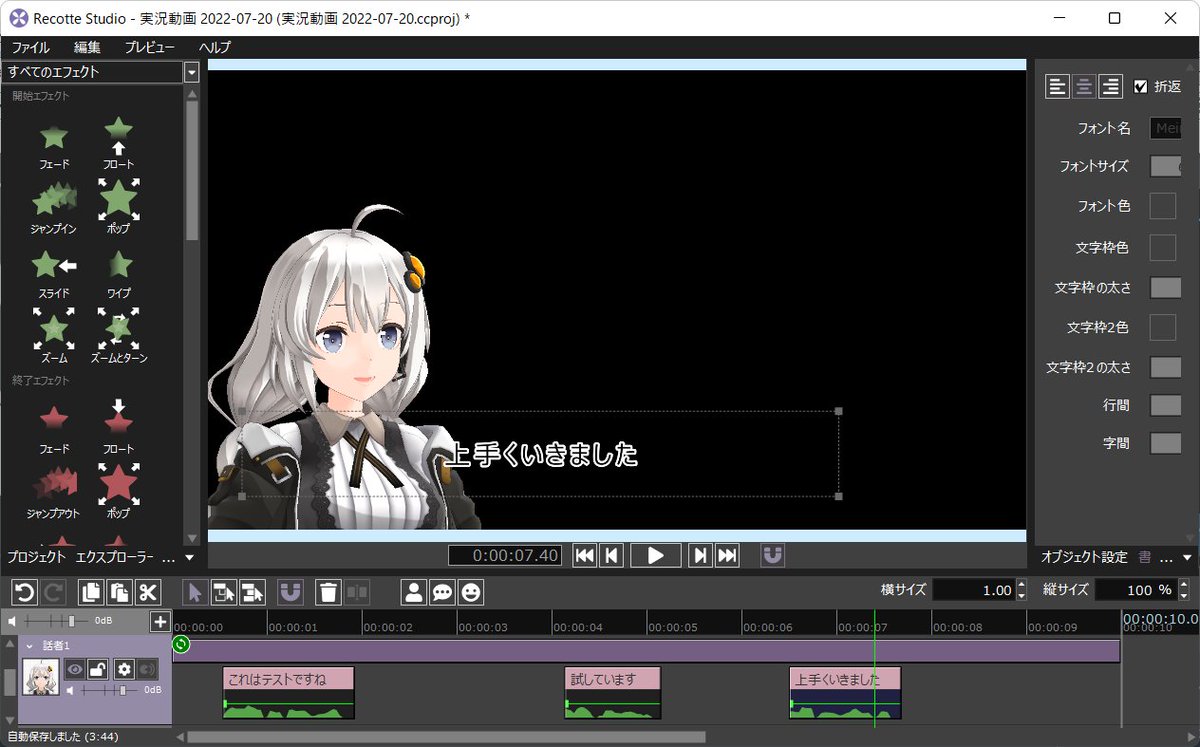1200x747 pixels.
Task: Toggle the preview magnet snap button
Action: (x=772, y=555)
